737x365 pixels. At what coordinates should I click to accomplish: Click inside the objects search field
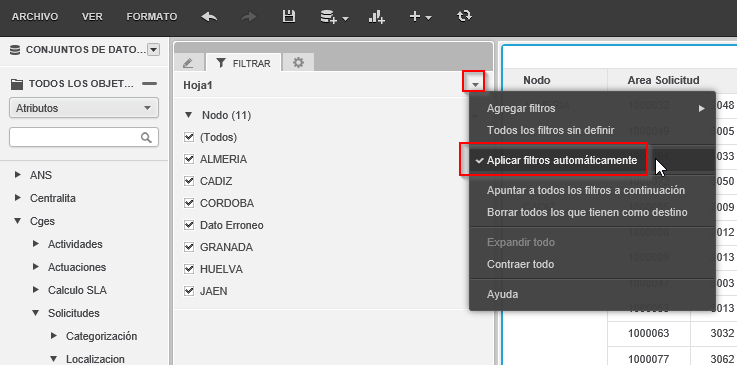point(75,137)
